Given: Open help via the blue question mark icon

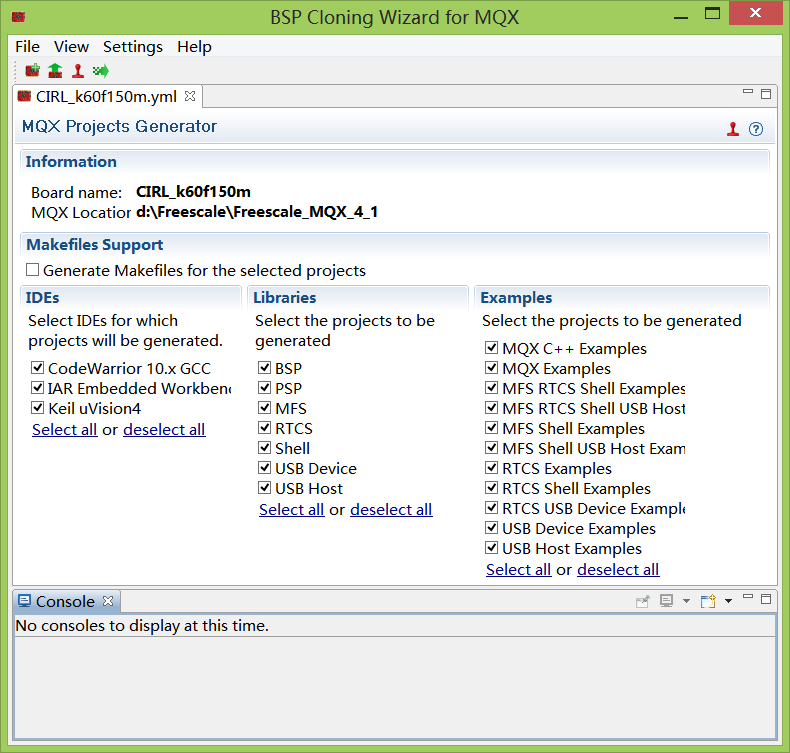Looking at the screenshot, I should click(x=756, y=129).
